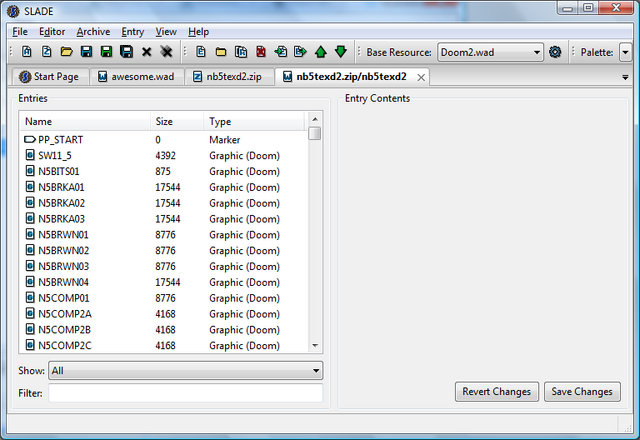Screen dimensions: 640x440
Task: Select the N5COMP01 entry
Action: click(x=163, y=298)
